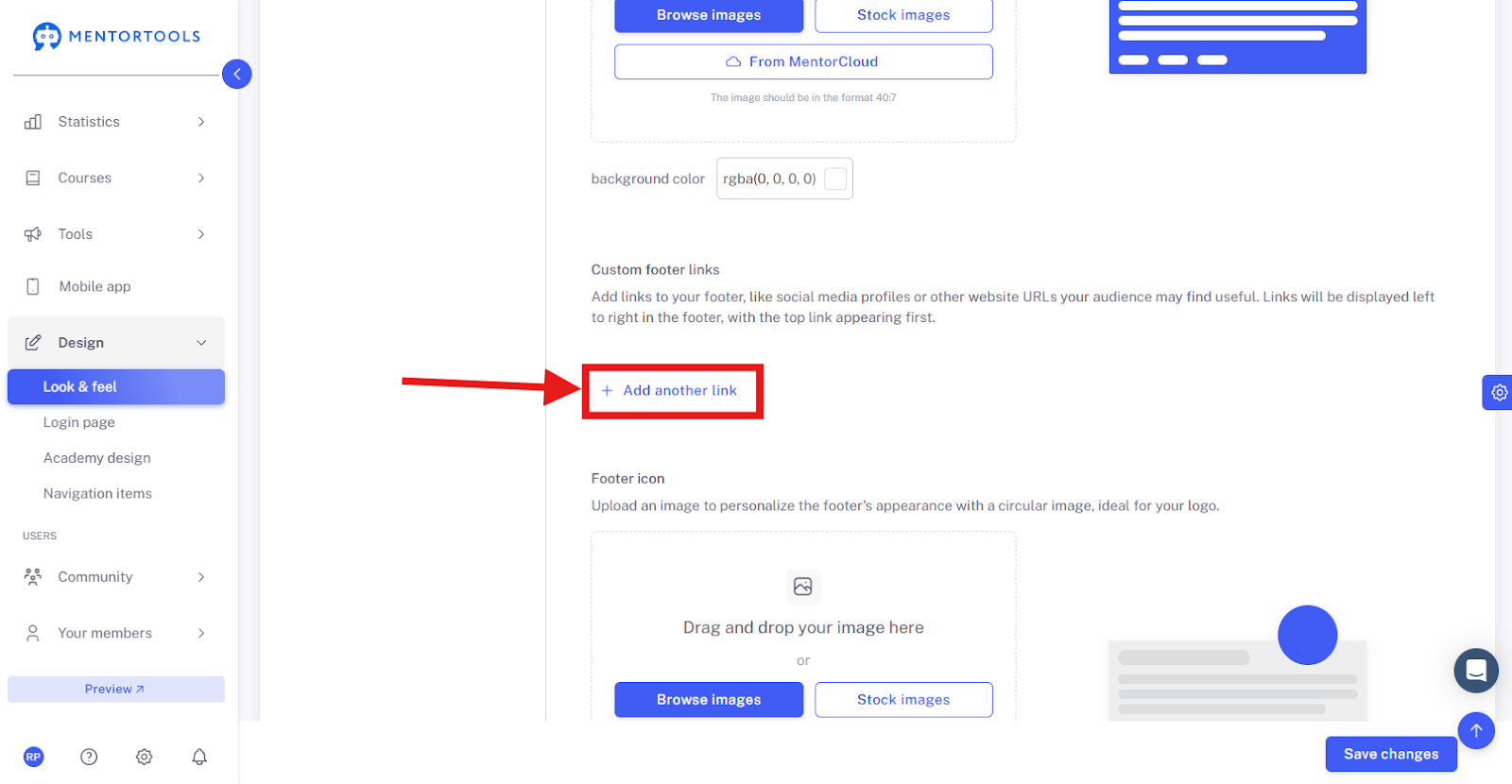Open the Login page submenu item
The width and height of the screenshot is (1512, 784).
[x=79, y=422]
